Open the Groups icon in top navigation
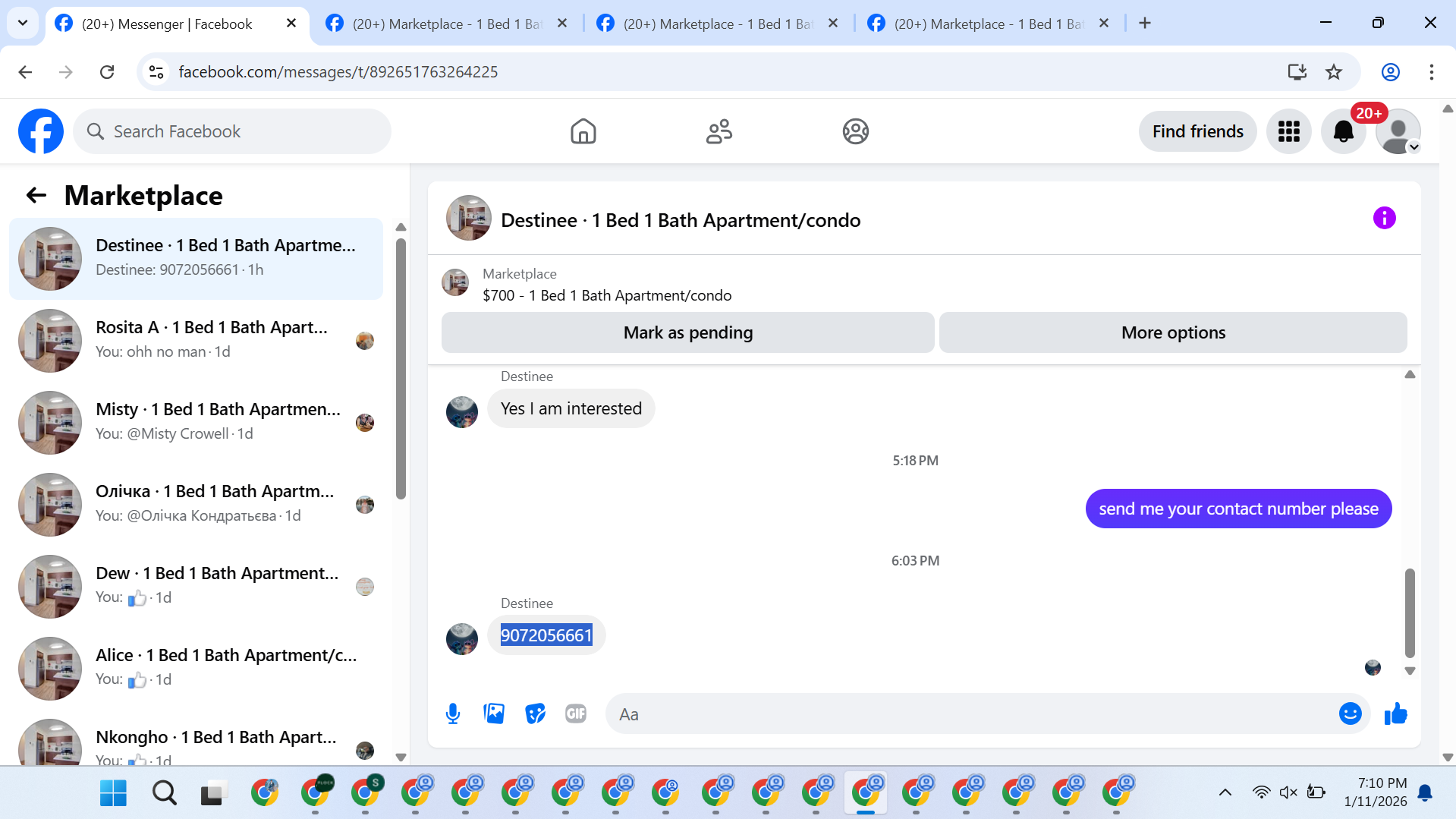 (855, 131)
